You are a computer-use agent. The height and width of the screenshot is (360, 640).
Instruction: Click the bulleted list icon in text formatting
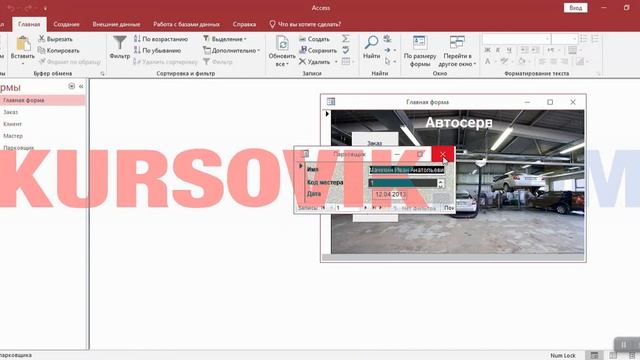[x=584, y=39]
